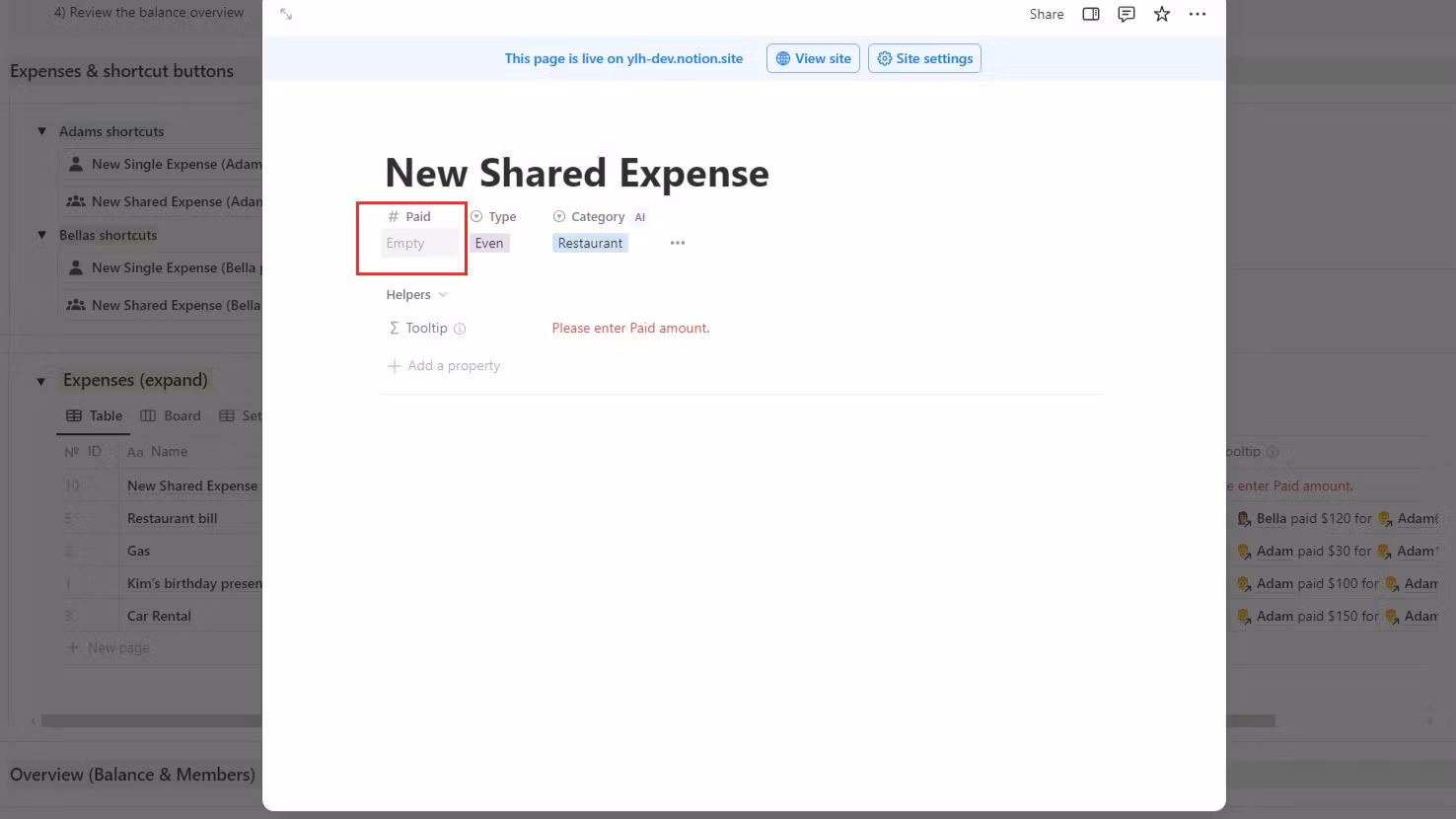
Task: Click the Tooltip info icon
Action: tap(460, 329)
